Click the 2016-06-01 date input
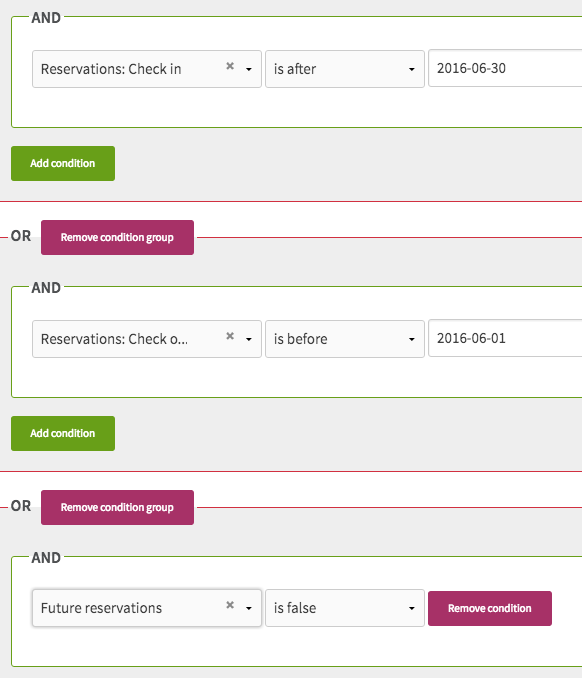Screen dimensions: 582x678 (505, 338)
